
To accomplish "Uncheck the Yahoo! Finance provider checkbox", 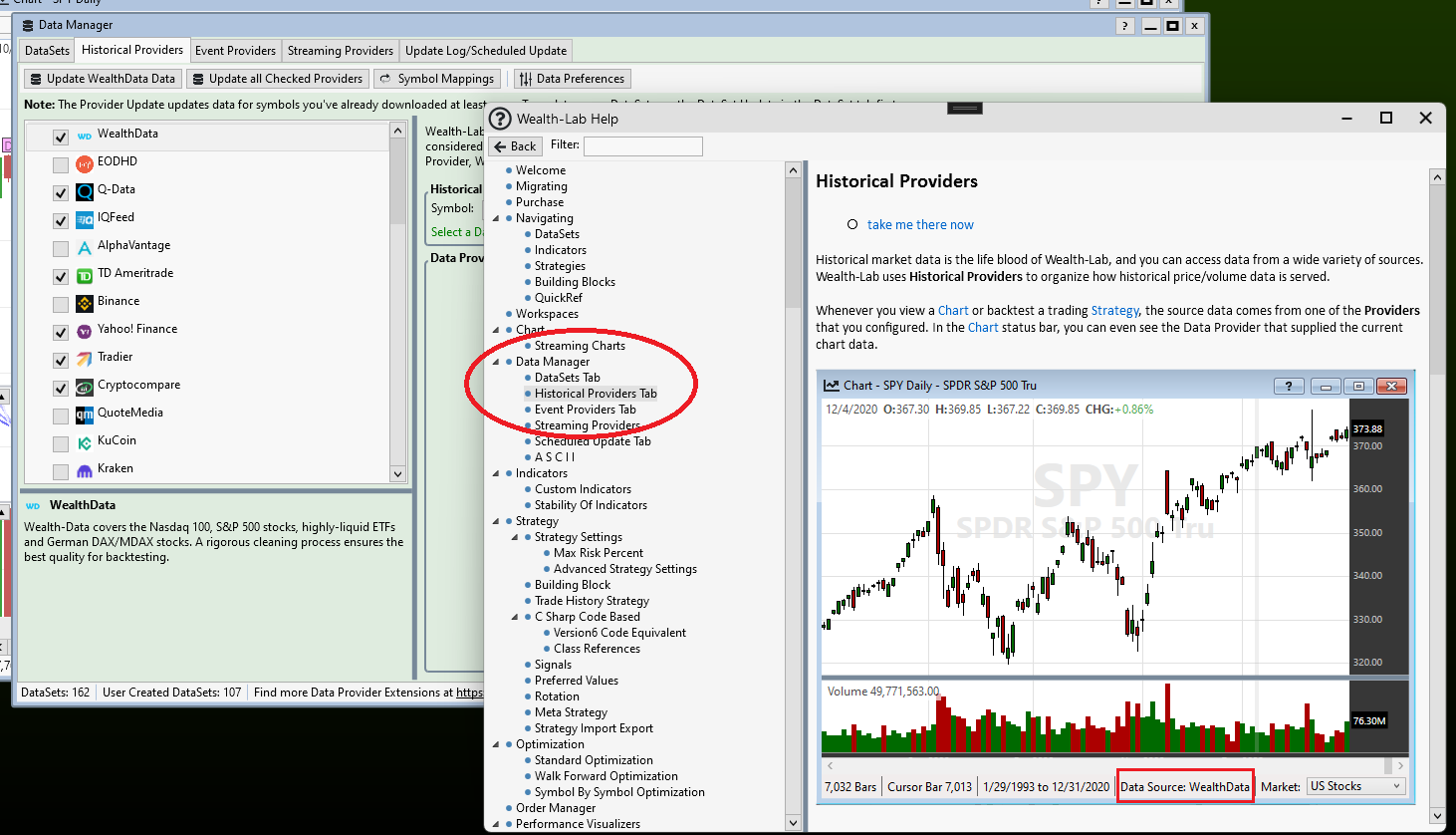I will (x=61, y=332).
